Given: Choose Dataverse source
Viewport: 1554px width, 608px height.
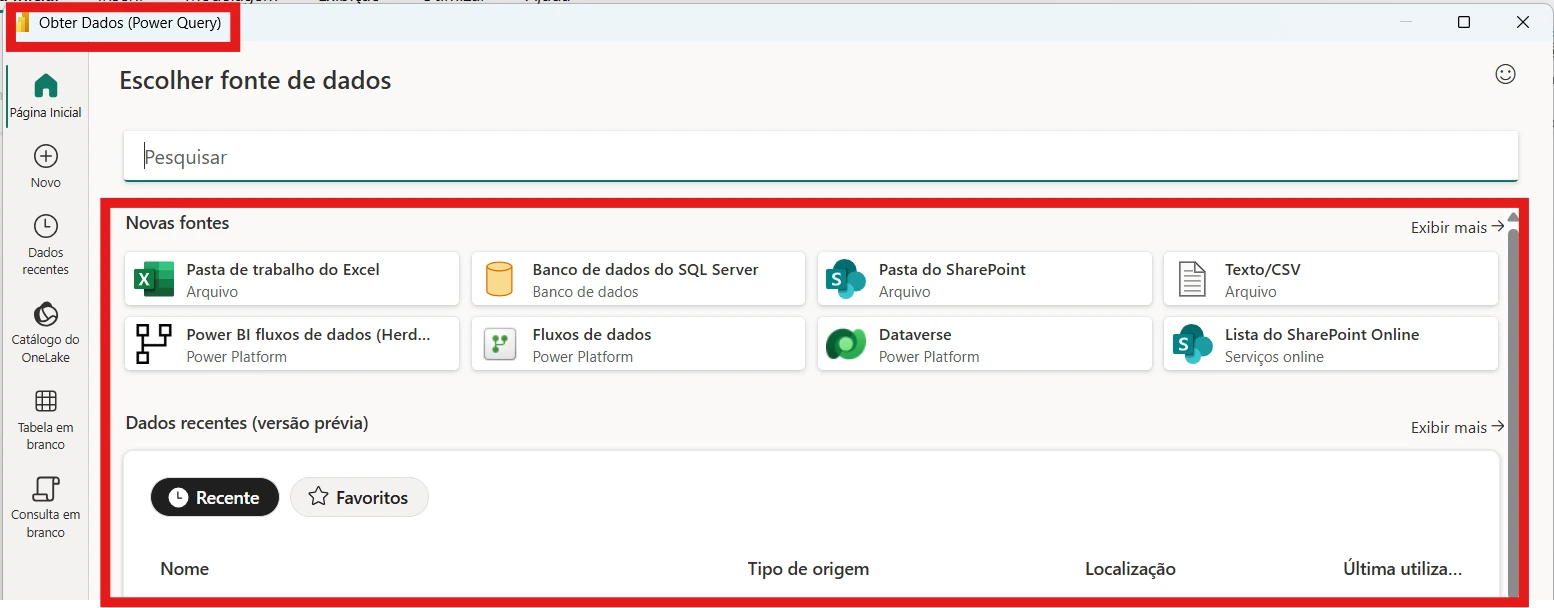Looking at the screenshot, I should point(984,344).
